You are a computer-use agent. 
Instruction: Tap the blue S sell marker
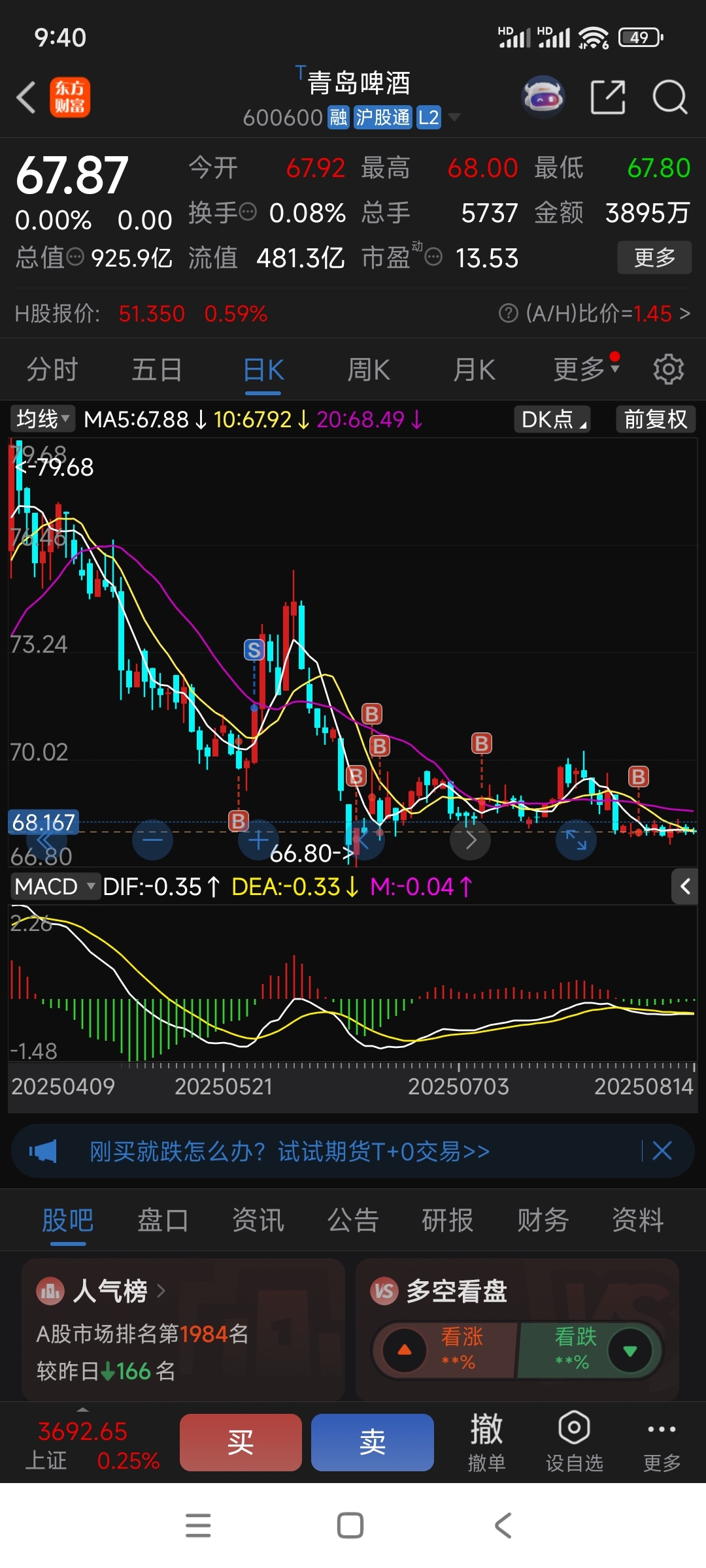click(254, 649)
